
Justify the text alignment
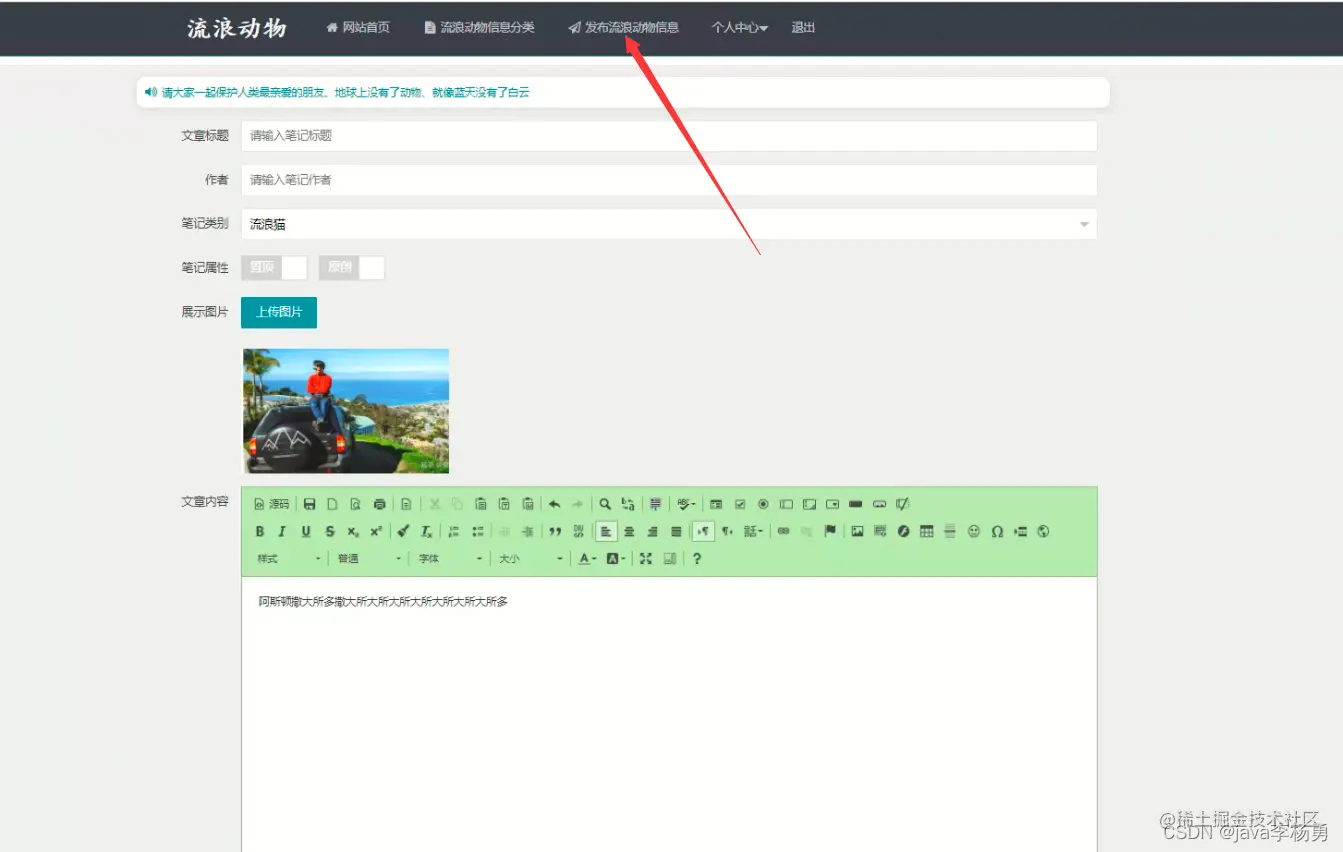676,532
